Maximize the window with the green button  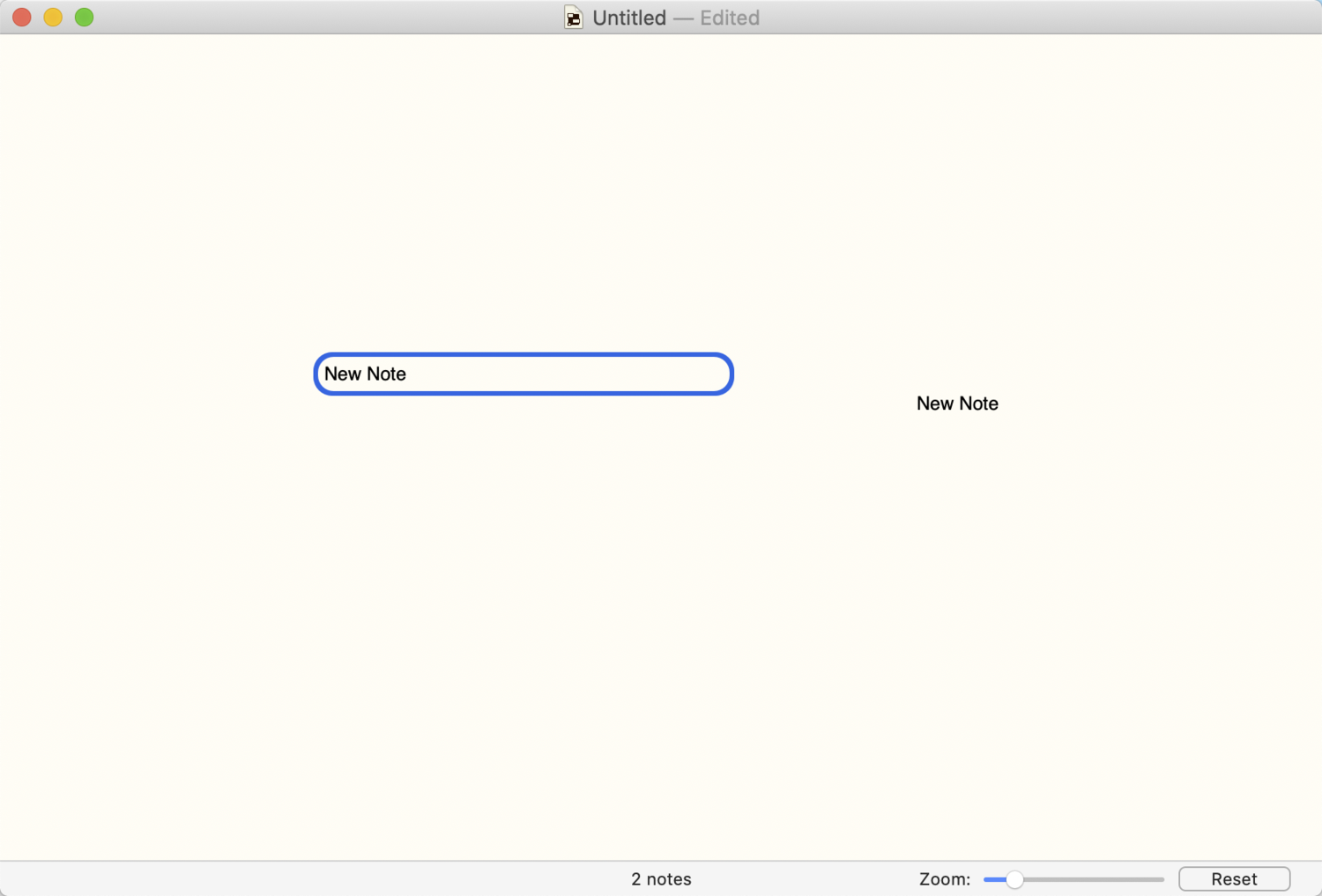(85, 18)
